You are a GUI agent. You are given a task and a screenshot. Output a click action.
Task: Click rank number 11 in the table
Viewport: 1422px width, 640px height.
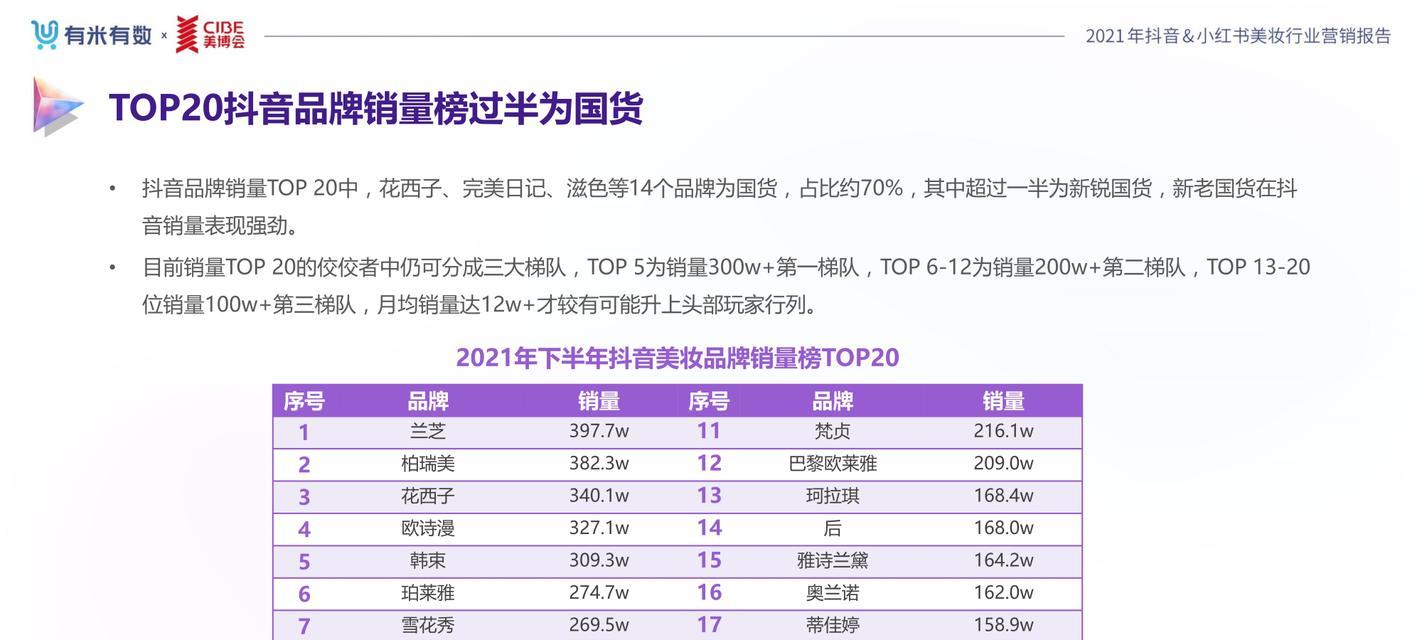[709, 431]
